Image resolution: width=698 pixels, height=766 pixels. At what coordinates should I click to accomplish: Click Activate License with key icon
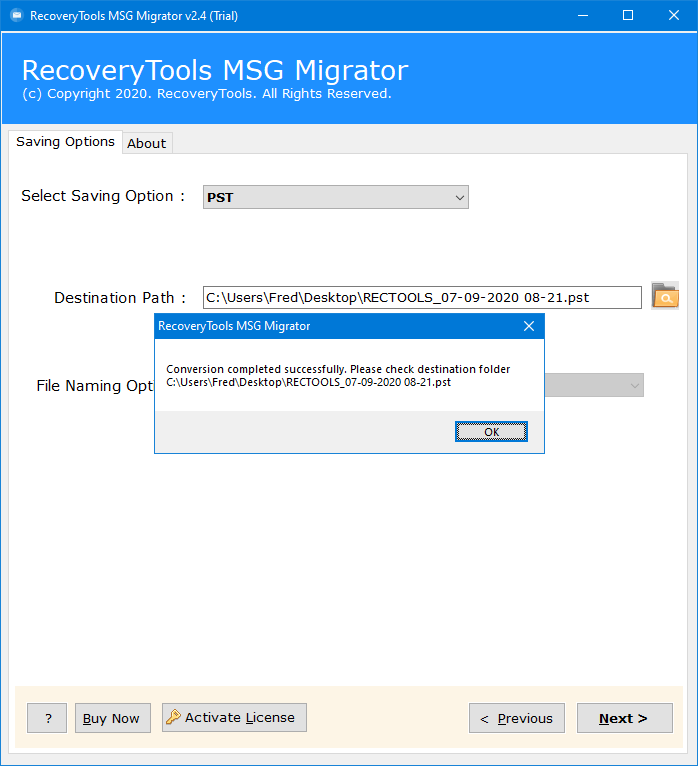[x=234, y=717]
